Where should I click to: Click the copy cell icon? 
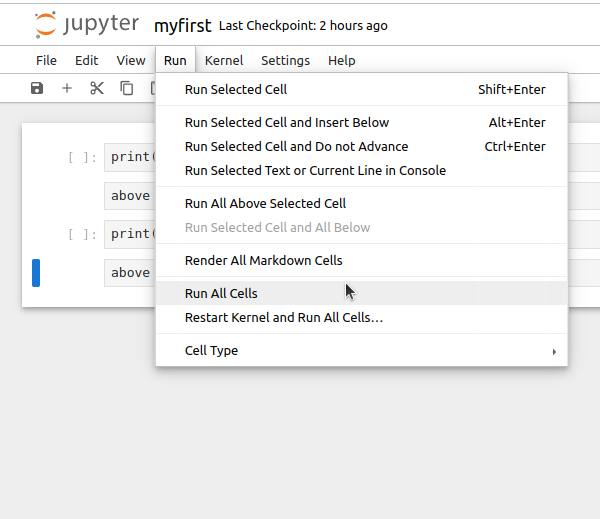[127, 88]
